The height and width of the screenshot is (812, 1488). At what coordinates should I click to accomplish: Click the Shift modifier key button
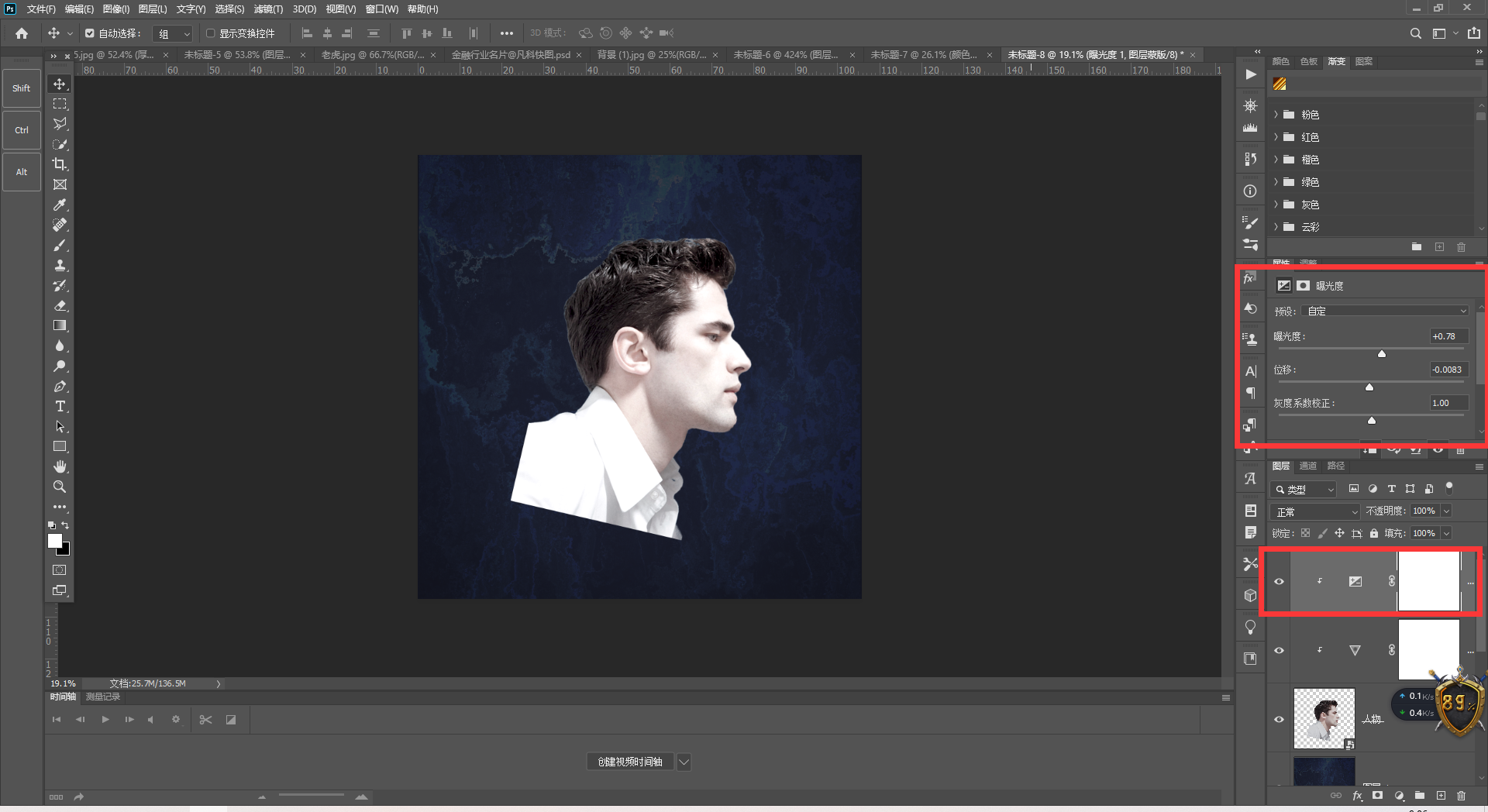22,88
